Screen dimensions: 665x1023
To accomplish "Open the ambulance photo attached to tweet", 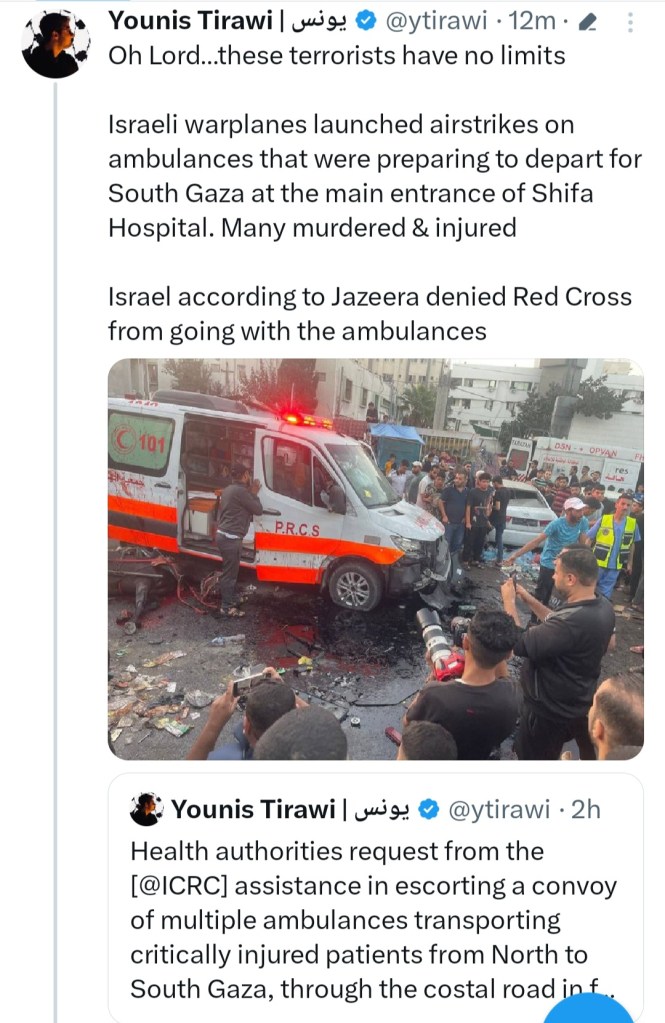I will [376, 559].
